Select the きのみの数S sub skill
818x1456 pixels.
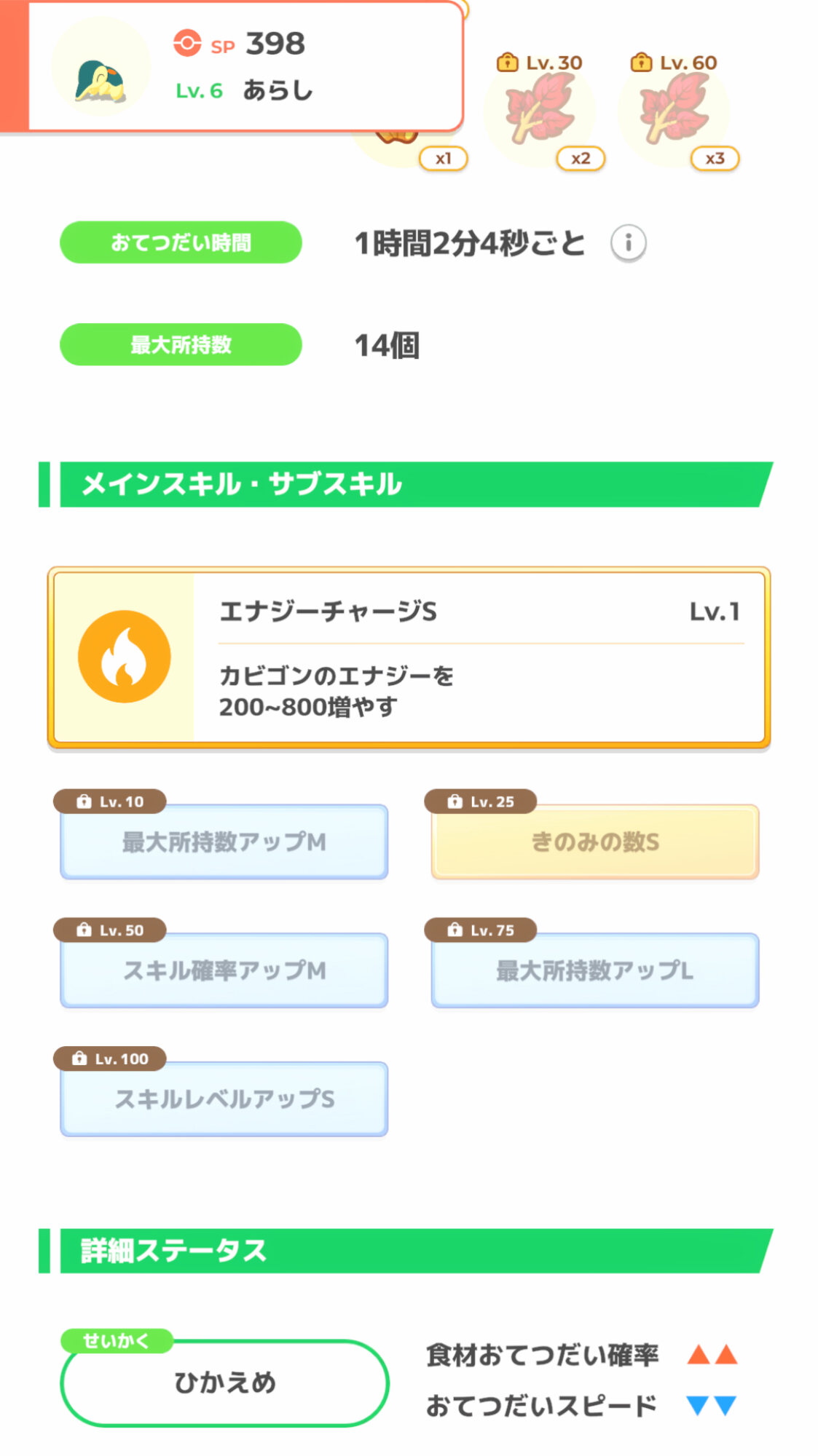coord(595,842)
